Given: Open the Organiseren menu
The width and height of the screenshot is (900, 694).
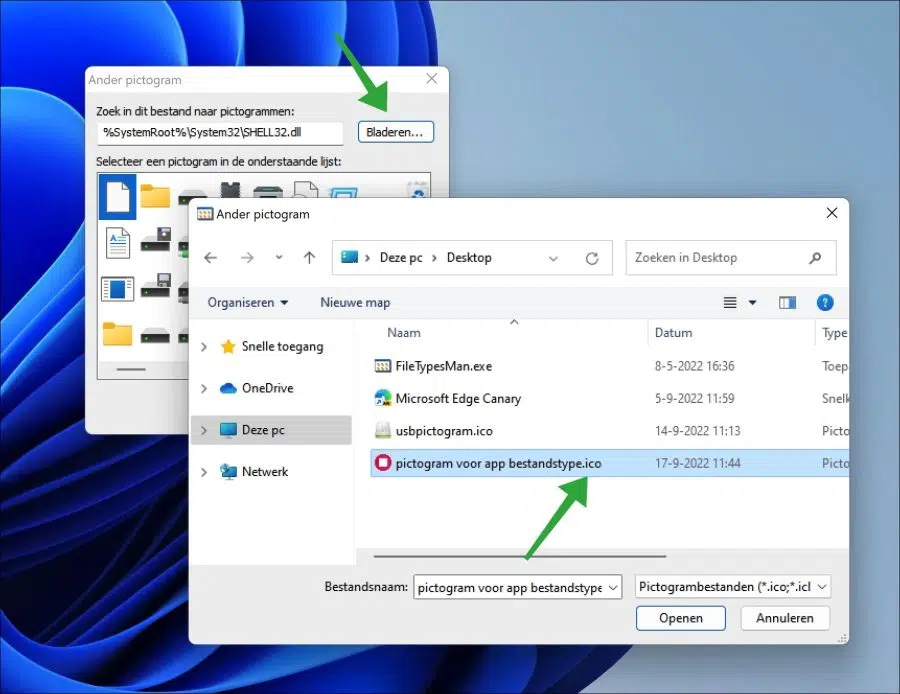Looking at the screenshot, I should pyautogui.click(x=247, y=303).
